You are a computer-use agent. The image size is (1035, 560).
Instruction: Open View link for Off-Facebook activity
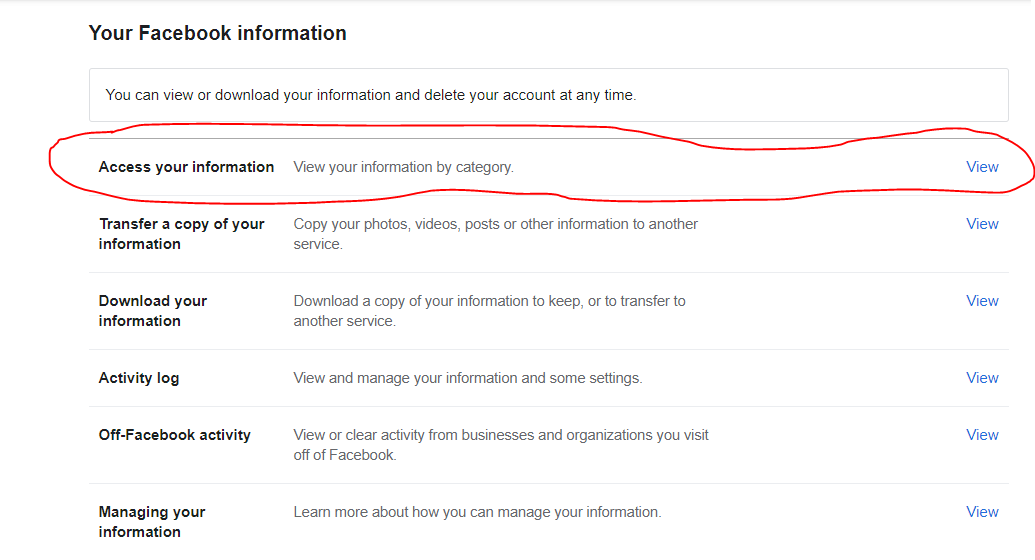pyautogui.click(x=982, y=435)
